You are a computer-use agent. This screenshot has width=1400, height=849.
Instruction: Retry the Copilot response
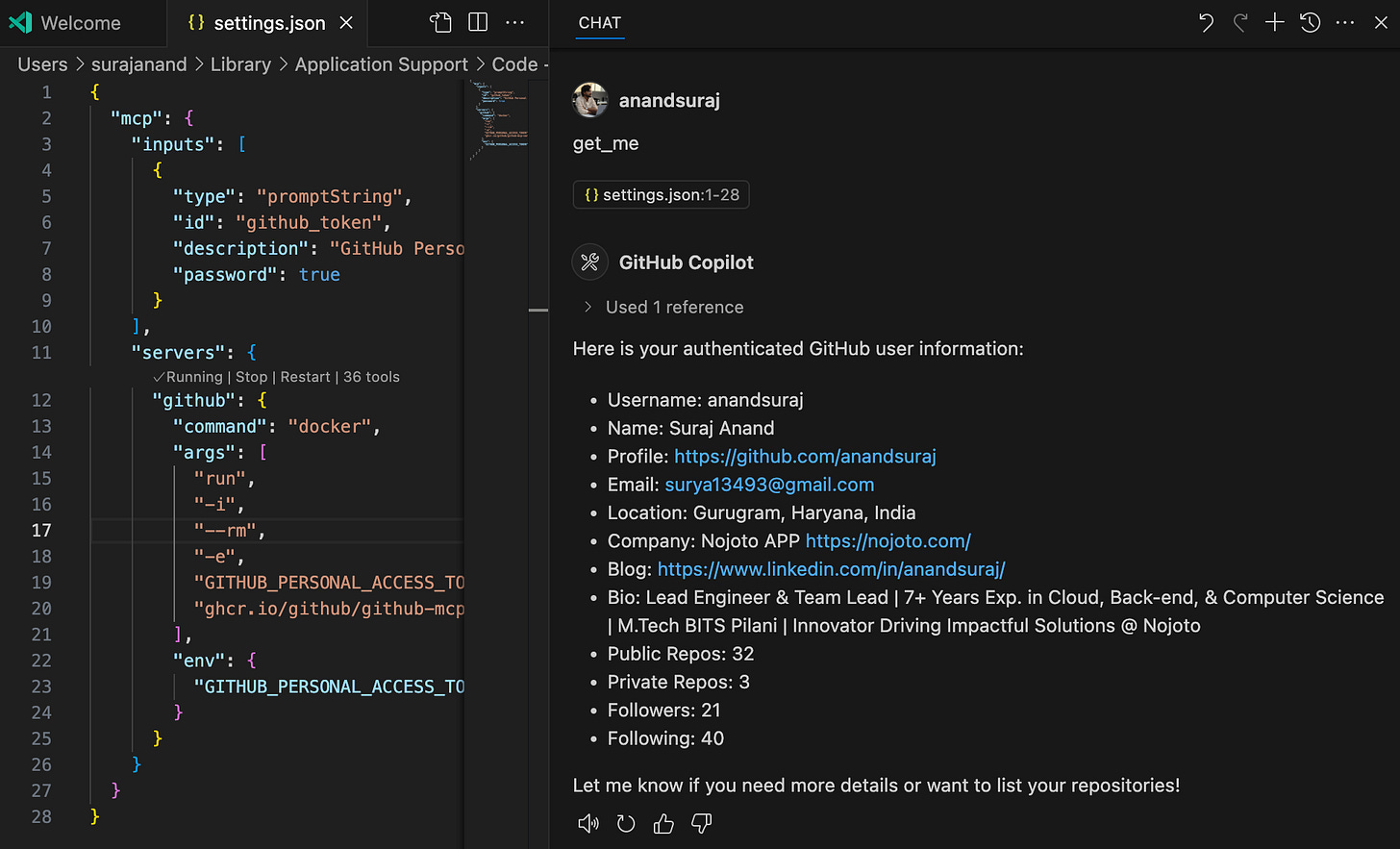[x=626, y=823]
